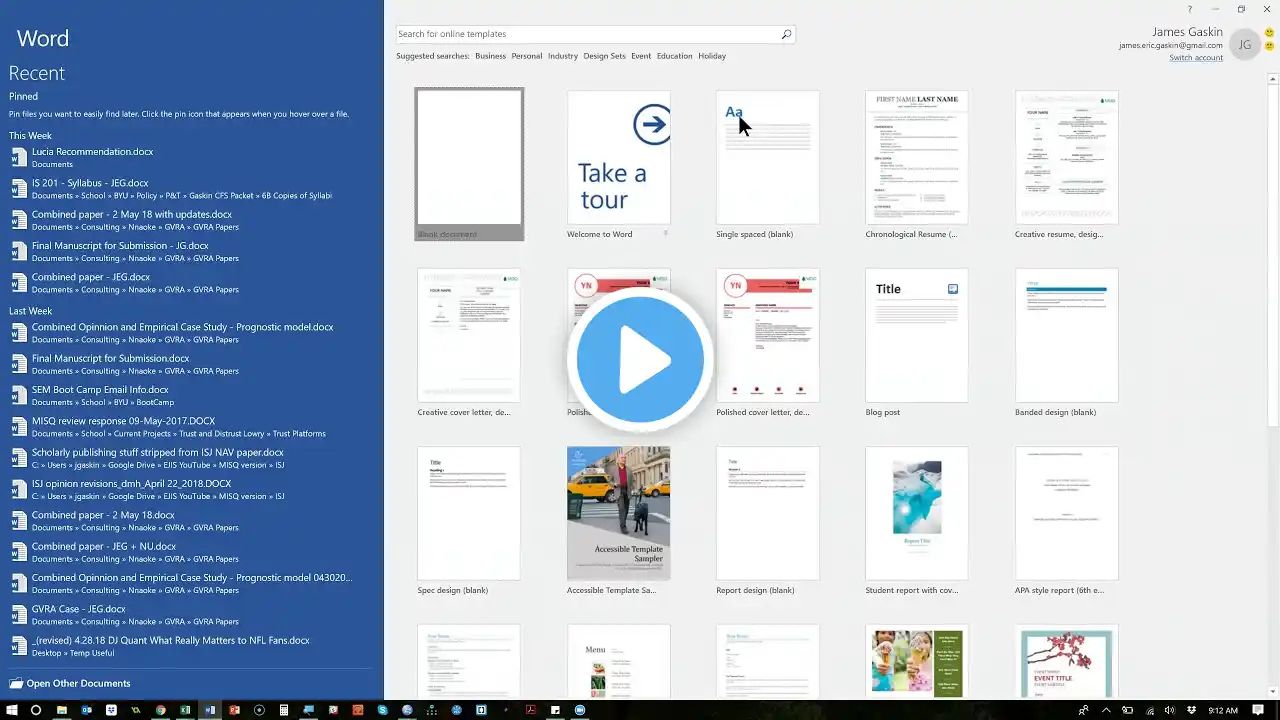Open Excel from the Windows taskbar

point(185,710)
